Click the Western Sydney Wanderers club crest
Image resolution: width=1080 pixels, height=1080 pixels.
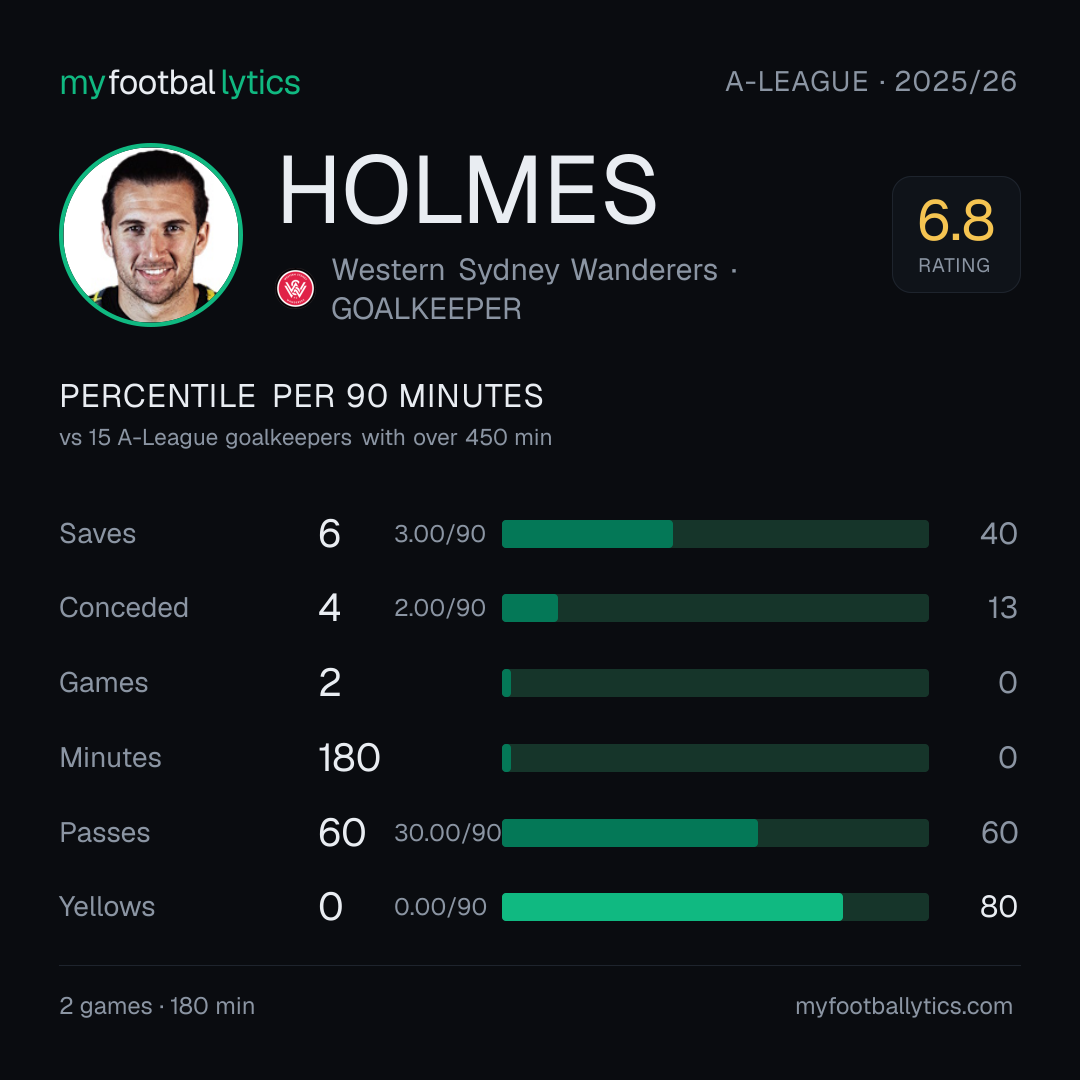(x=295, y=289)
